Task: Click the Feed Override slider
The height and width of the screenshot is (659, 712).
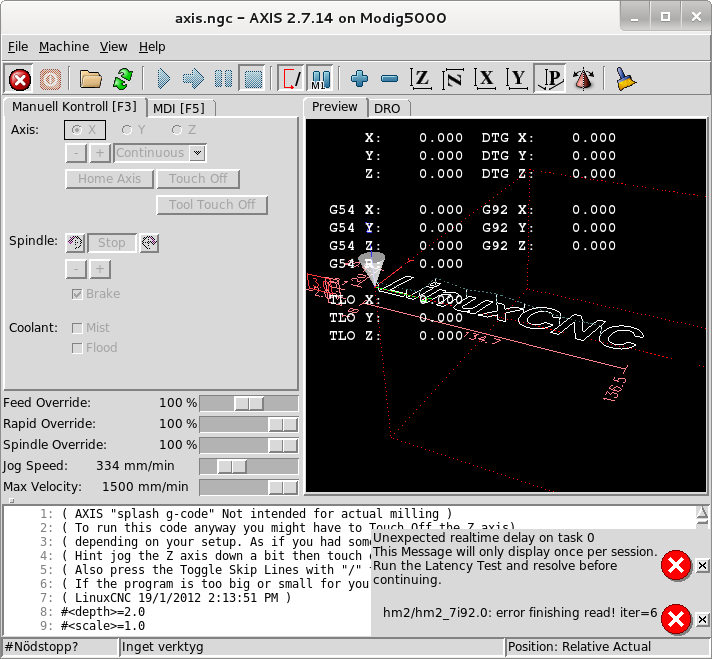Action: coord(249,403)
